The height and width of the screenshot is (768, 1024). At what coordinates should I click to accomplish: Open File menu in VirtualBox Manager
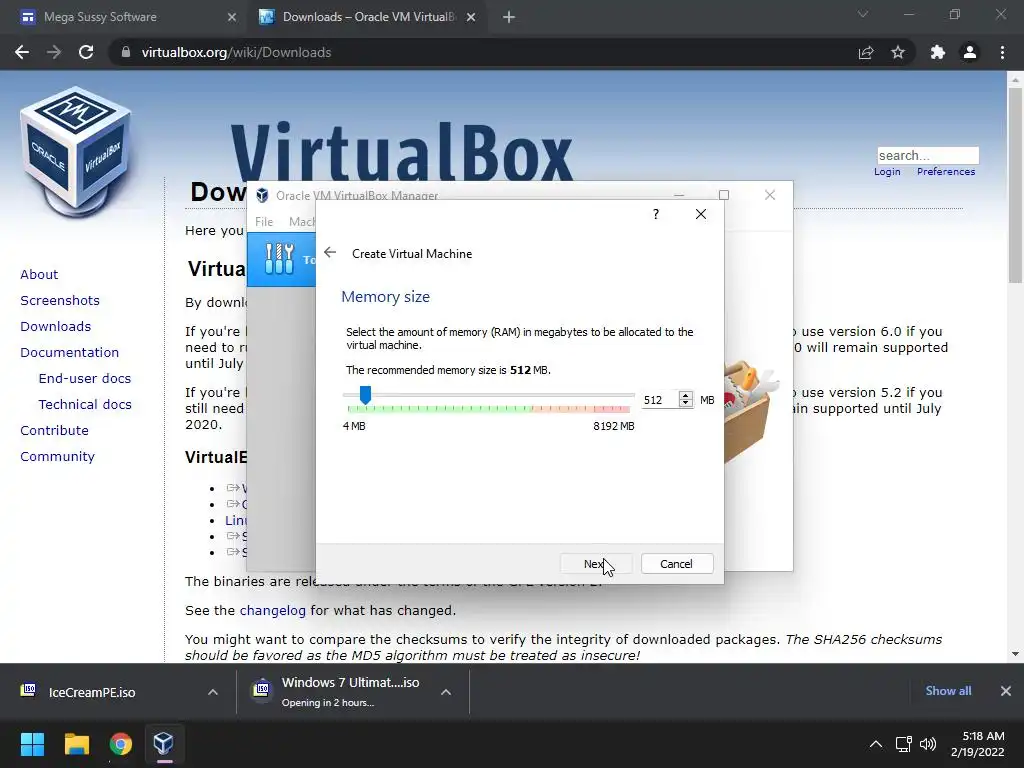(264, 221)
